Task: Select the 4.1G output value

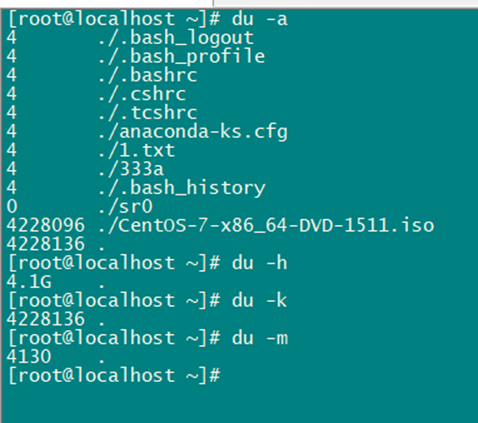Action: [29, 282]
